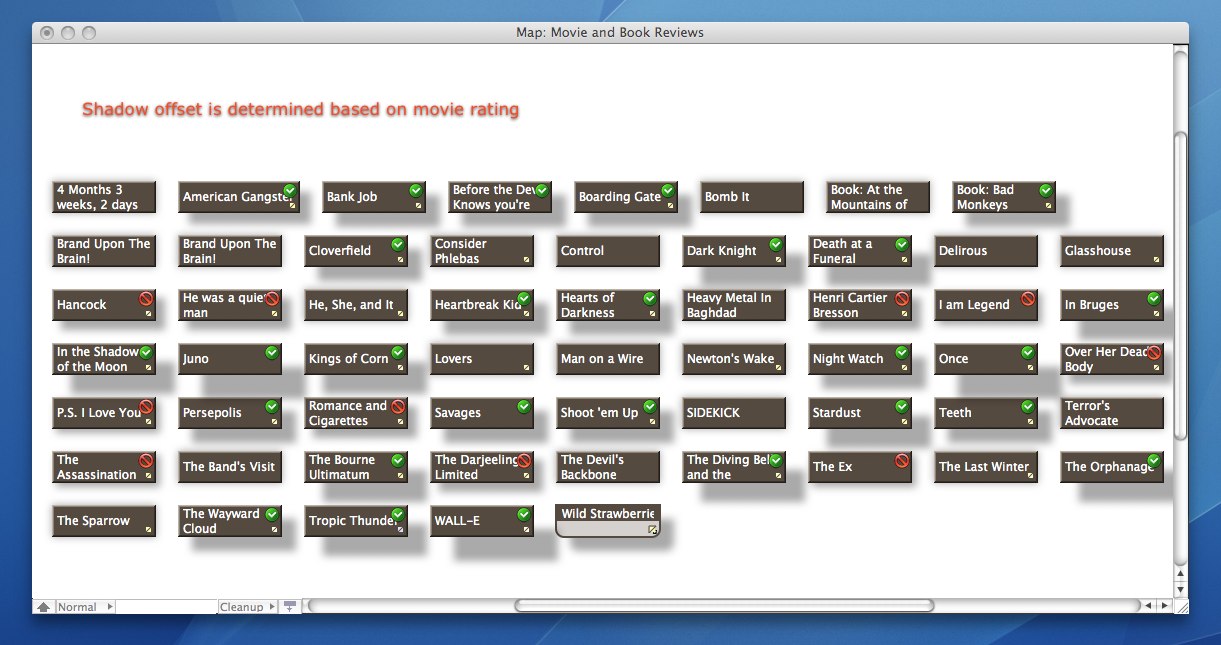Click the vertical scrollbar down arrow
Screen dimensions: 1221x645
[1180, 589]
